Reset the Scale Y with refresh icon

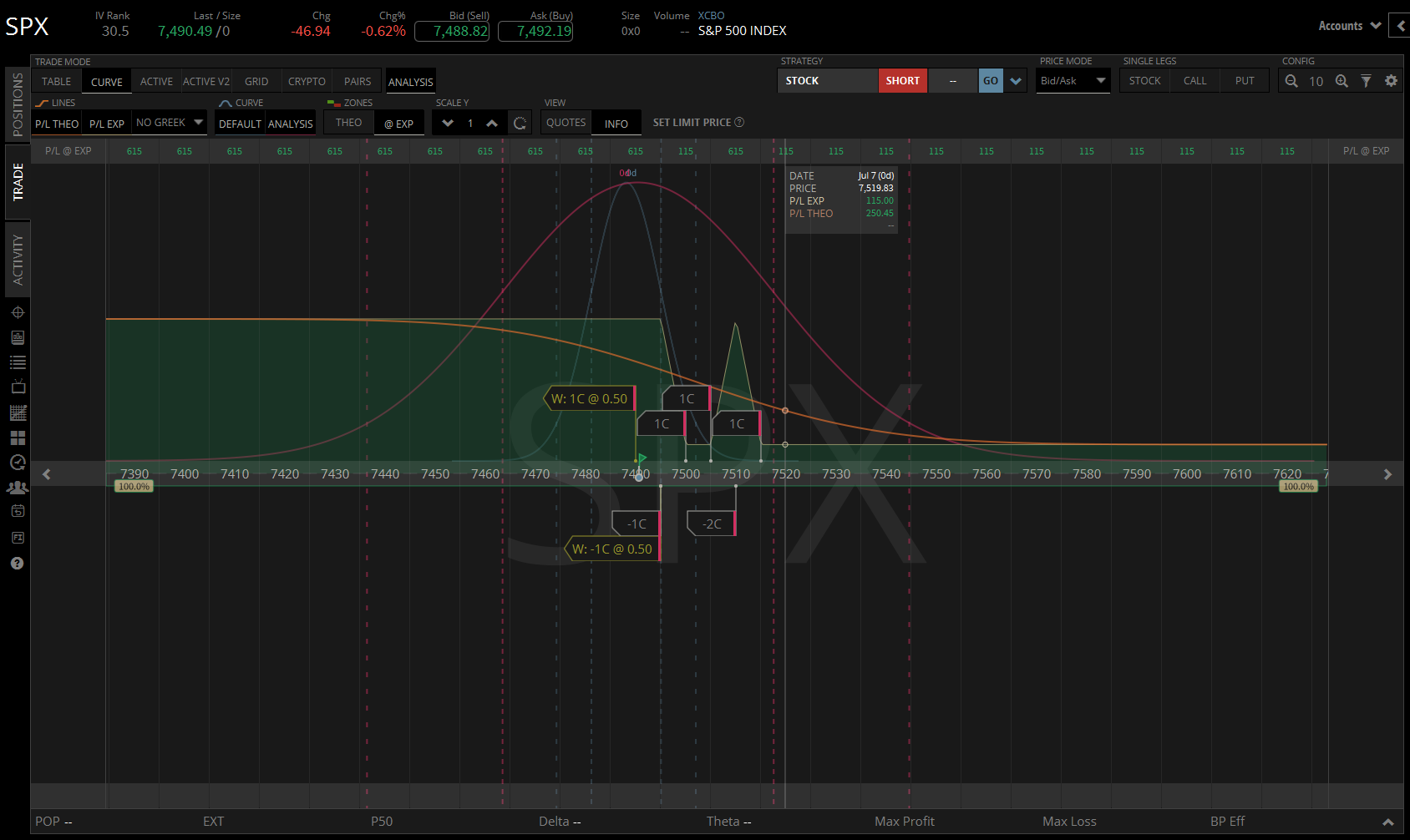click(520, 124)
